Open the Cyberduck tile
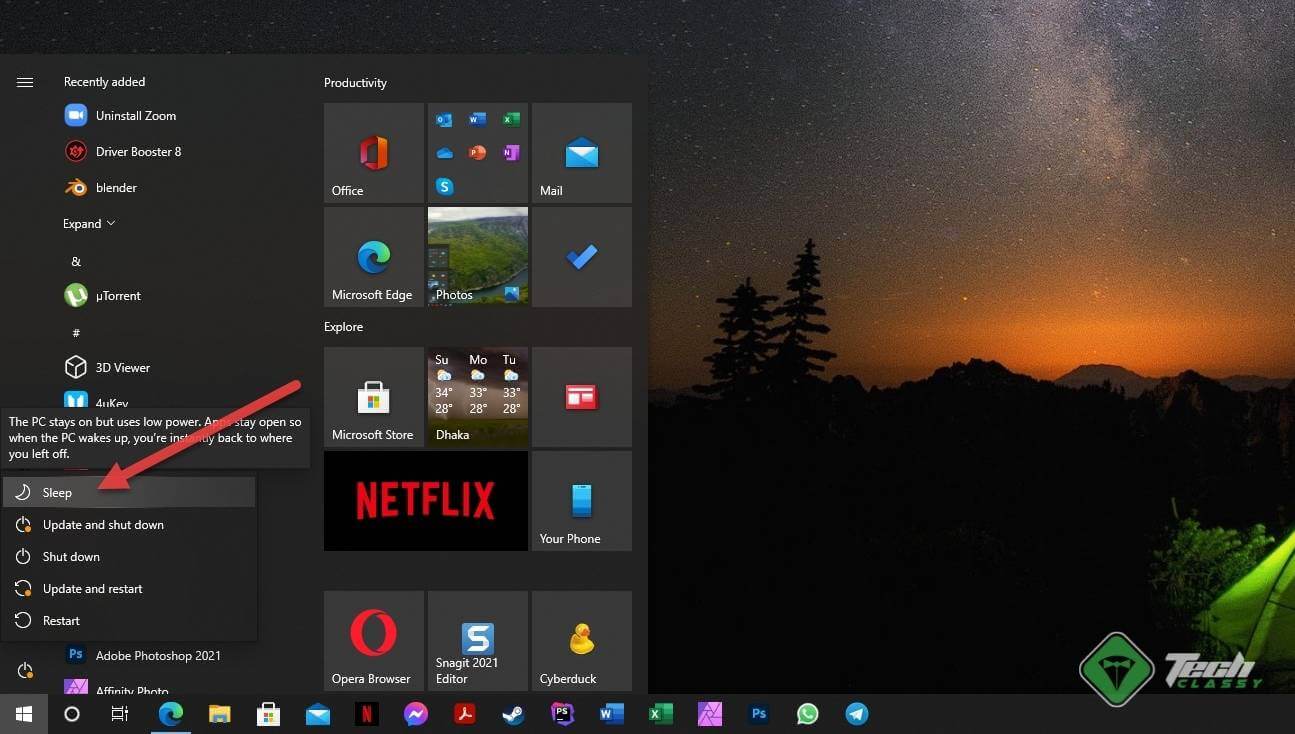 581,640
